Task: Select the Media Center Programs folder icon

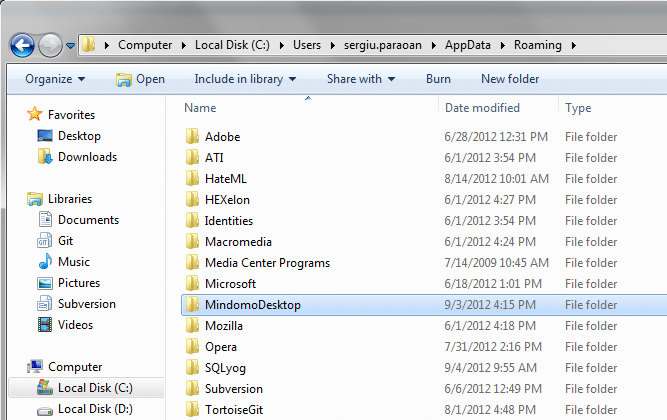Action: point(192,262)
